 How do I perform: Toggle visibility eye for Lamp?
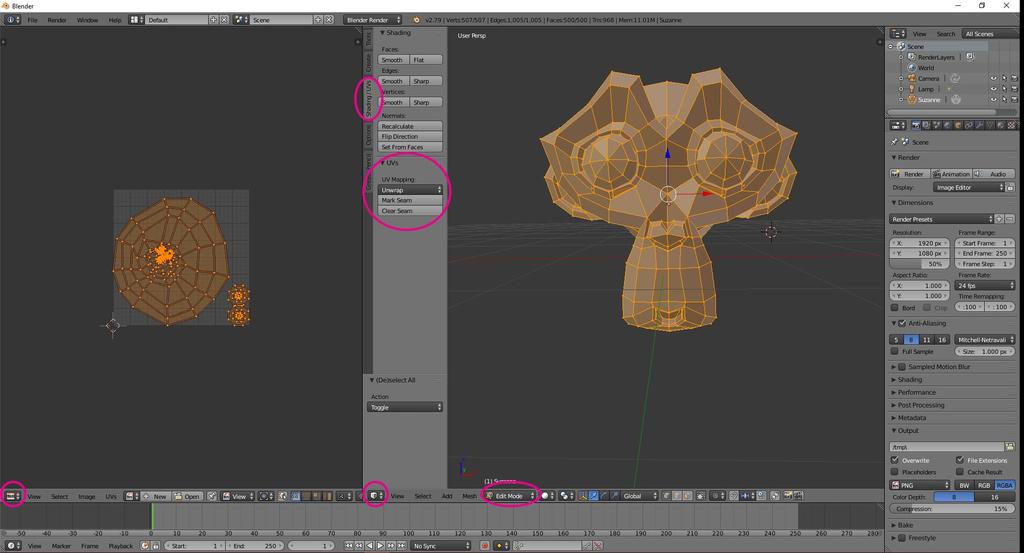coord(993,89)
